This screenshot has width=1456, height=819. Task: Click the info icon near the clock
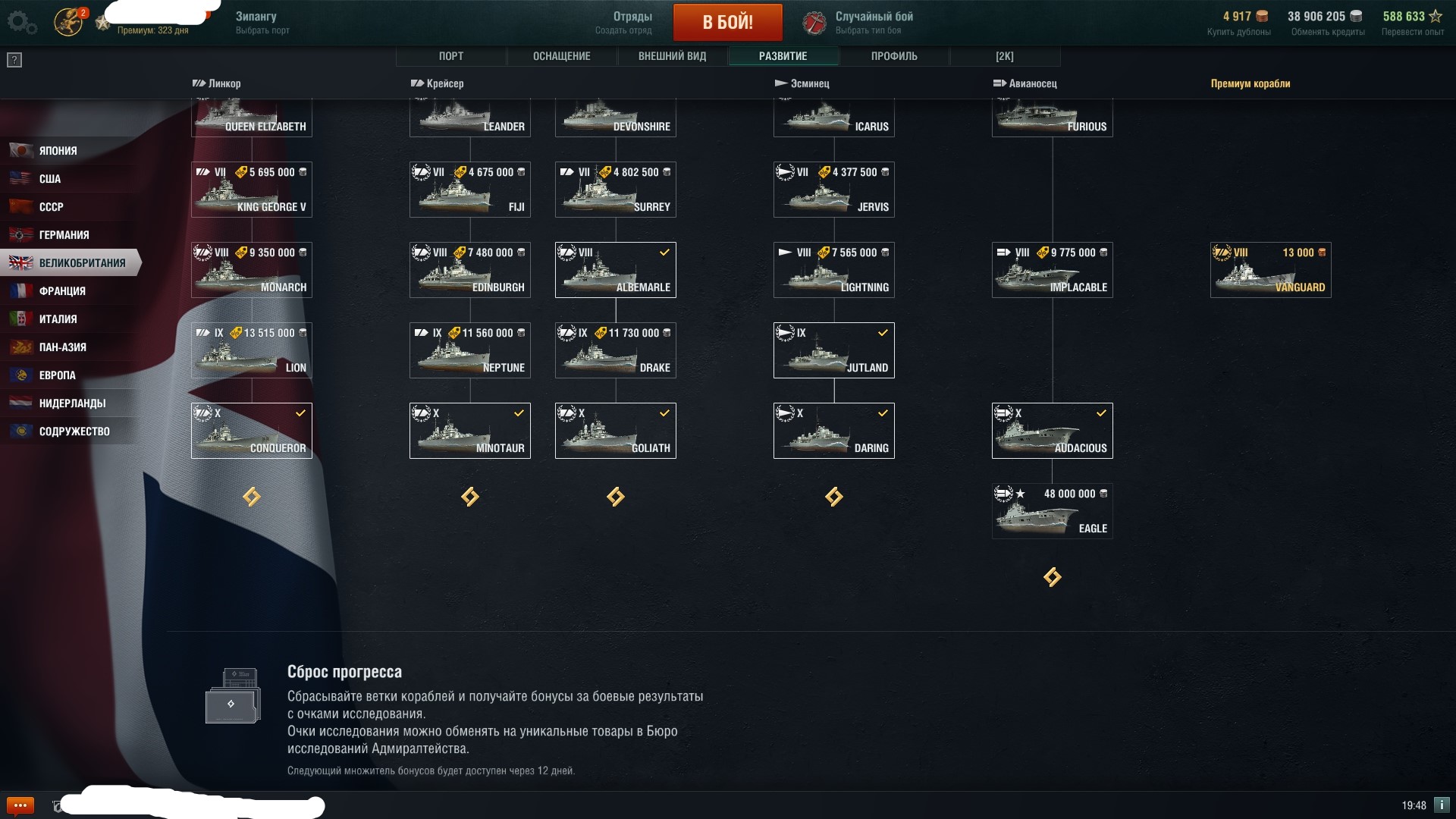(x=1442, y=805)
